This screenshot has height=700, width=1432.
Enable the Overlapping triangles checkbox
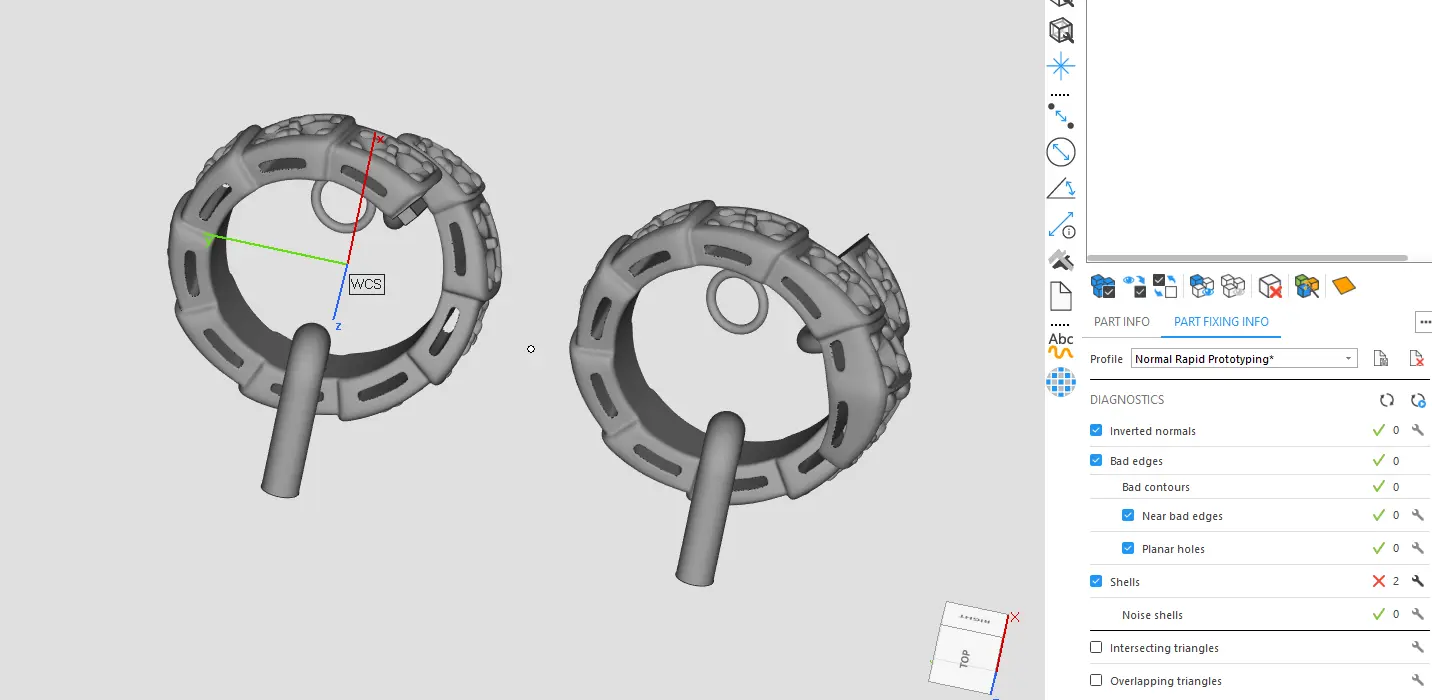pyautogui.click(x=1097, y=681)
